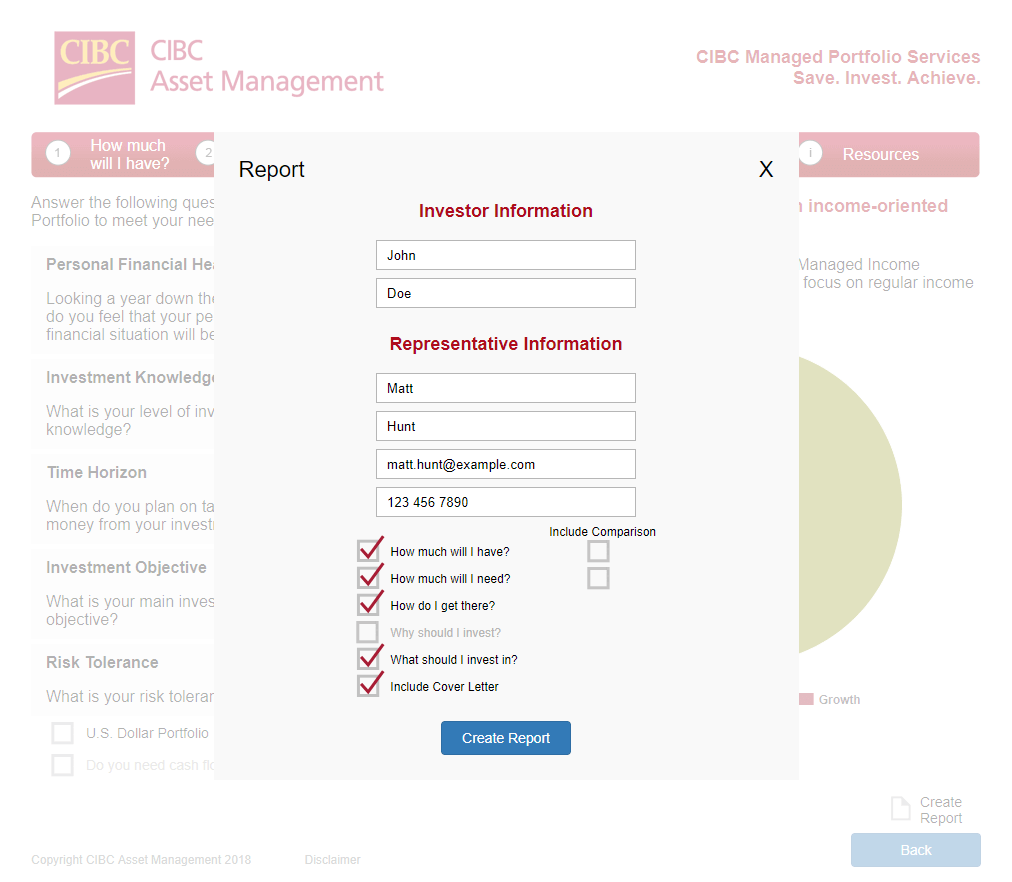Viewport: 1012px width, 882px height.
Task: Uncheck 'What should I invest in?' checkbox
Action: (369, 659)
